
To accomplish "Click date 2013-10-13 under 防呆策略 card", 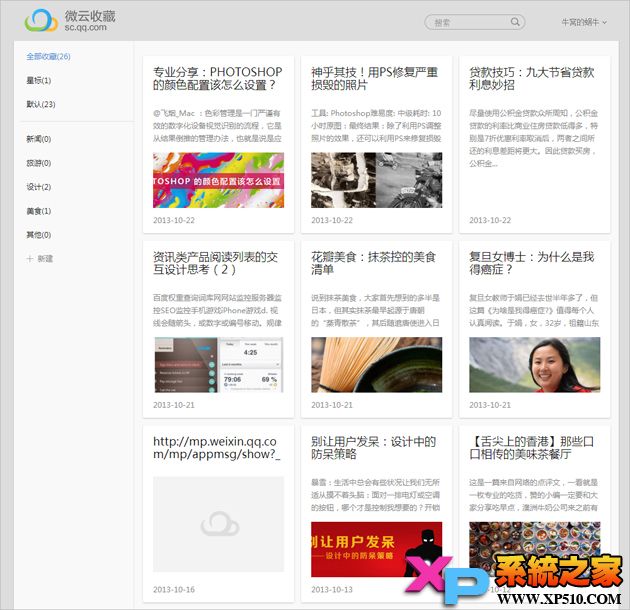I will (332, 590).
